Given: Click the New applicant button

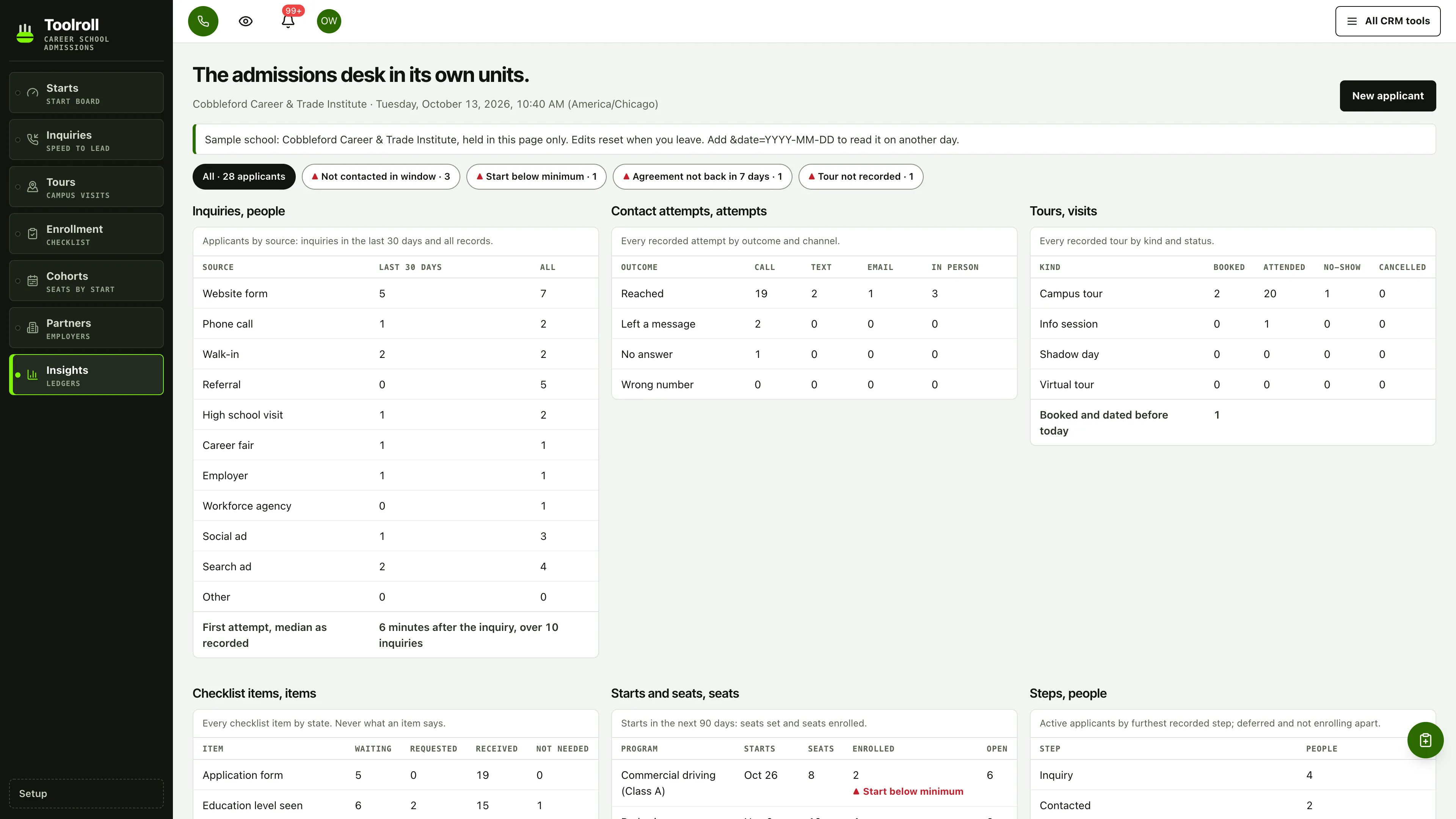Looking at the screenshot, I should (x=1388, y=96).
